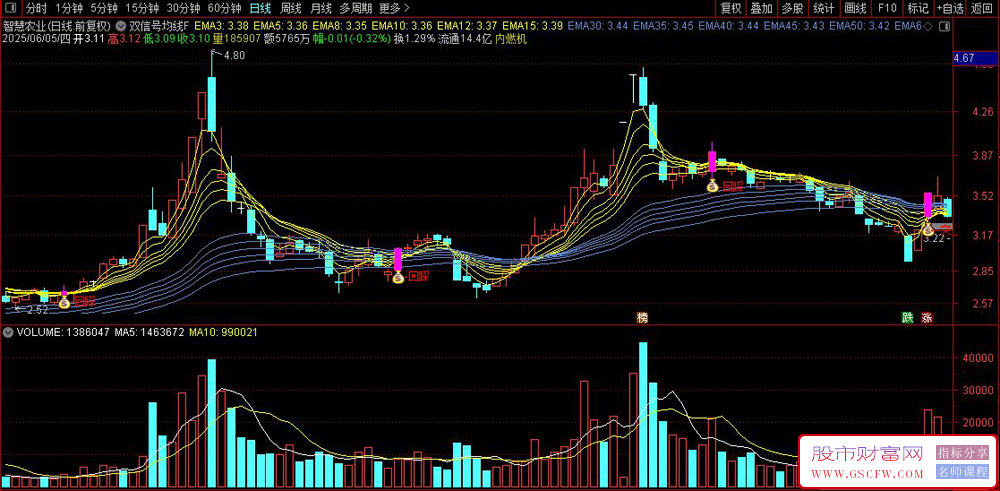Click the EMA12: 3.37 value

pyautogui.click(x=467, y=26)
